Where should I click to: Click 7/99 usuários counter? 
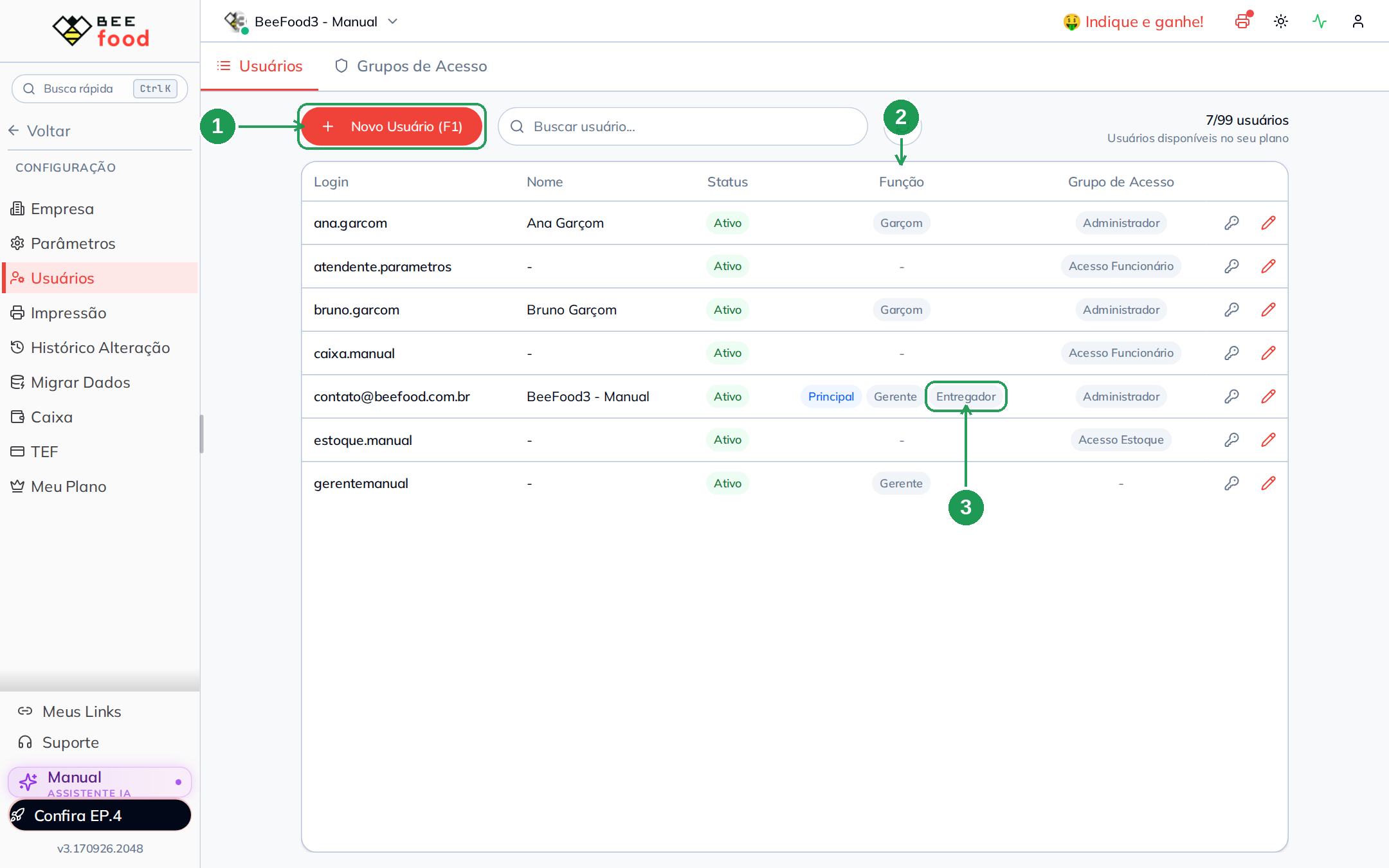point(1247,120)
